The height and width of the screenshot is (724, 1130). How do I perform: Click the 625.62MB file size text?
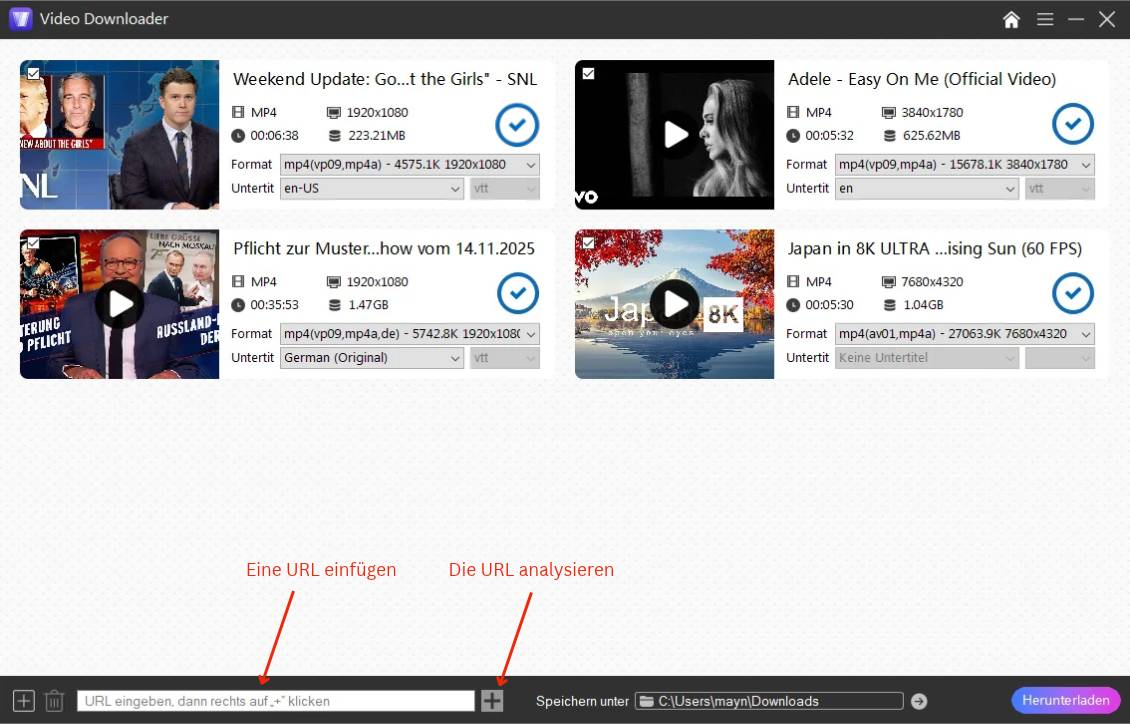[932, 135]
